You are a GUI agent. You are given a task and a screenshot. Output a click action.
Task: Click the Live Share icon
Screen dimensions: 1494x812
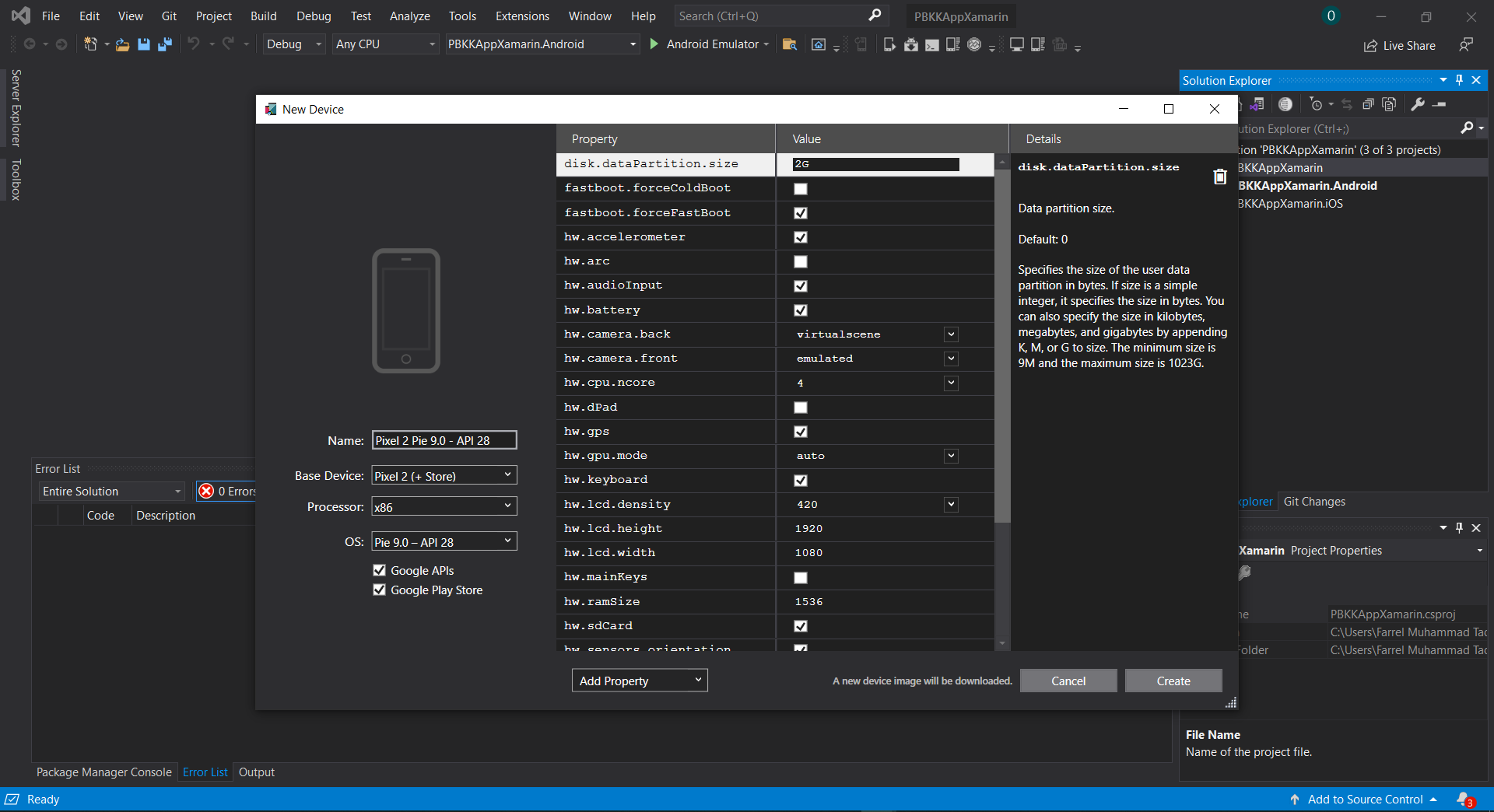tap(1370, 46)
